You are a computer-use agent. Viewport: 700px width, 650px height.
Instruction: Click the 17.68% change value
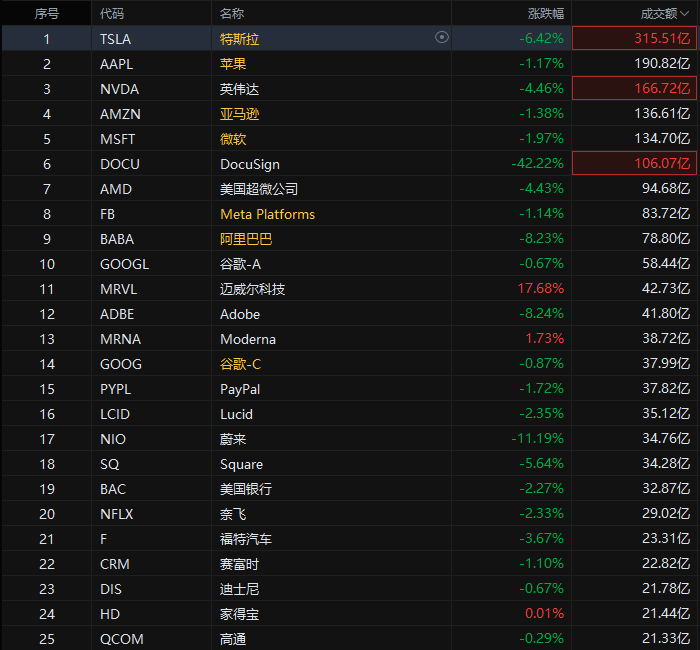(x=541, y=288)
